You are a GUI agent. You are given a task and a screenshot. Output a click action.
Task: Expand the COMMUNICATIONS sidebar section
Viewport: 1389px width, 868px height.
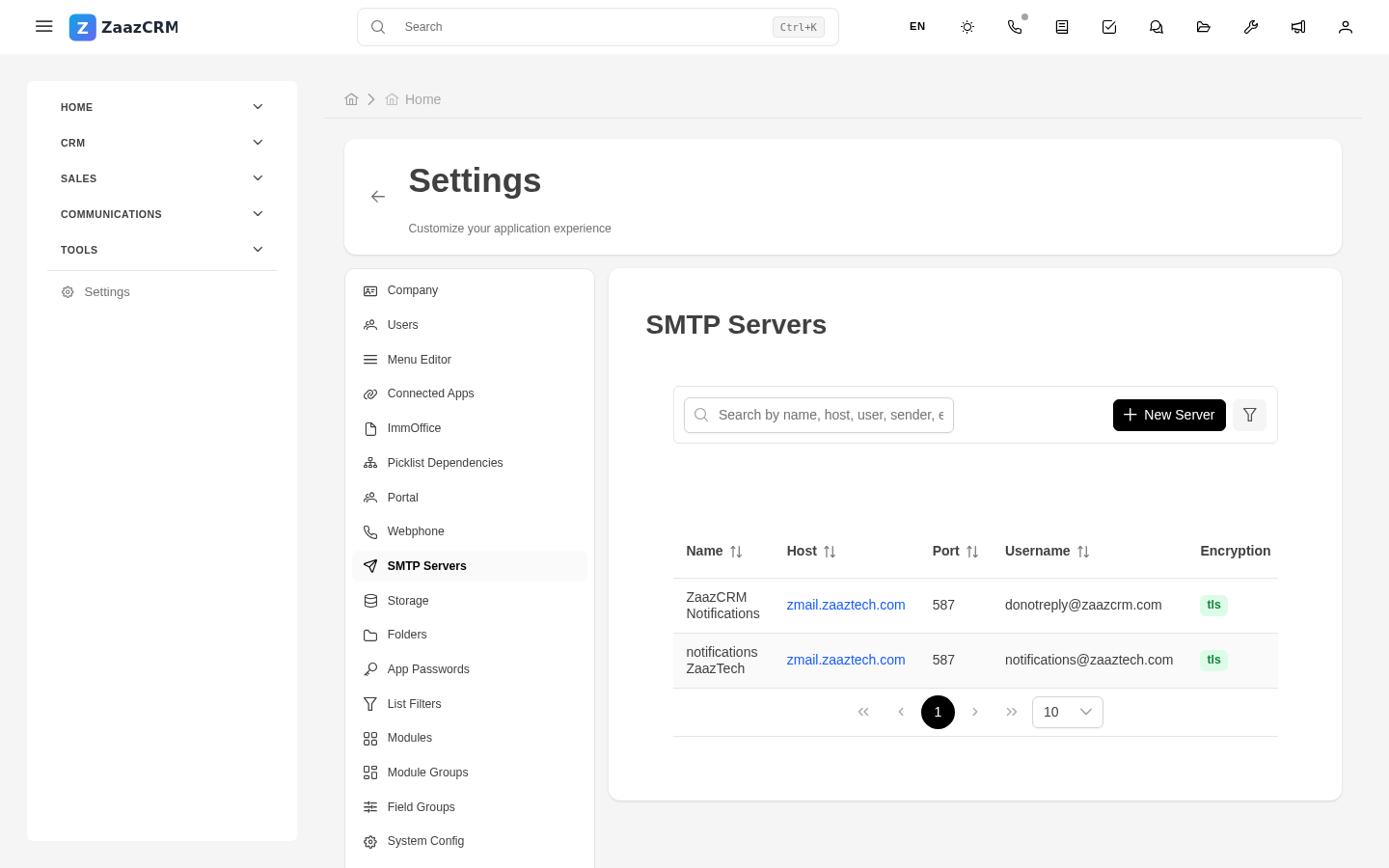[x=162, y=214]
